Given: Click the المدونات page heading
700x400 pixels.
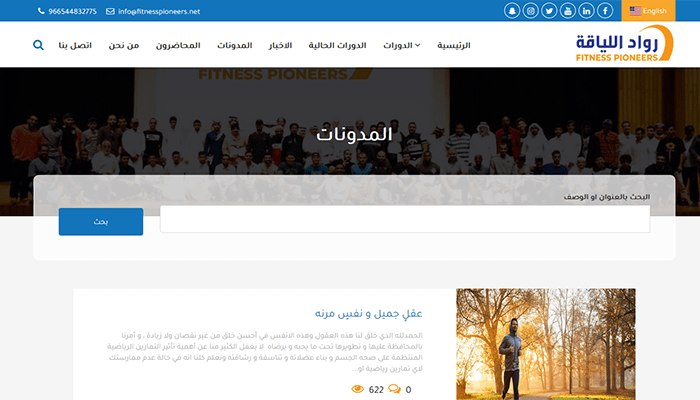Looking at the screenshot, I should point(354,134).
